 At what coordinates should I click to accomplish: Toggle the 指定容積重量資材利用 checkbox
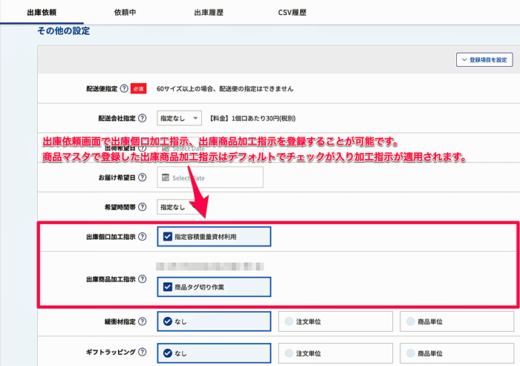tap(167, 237)
